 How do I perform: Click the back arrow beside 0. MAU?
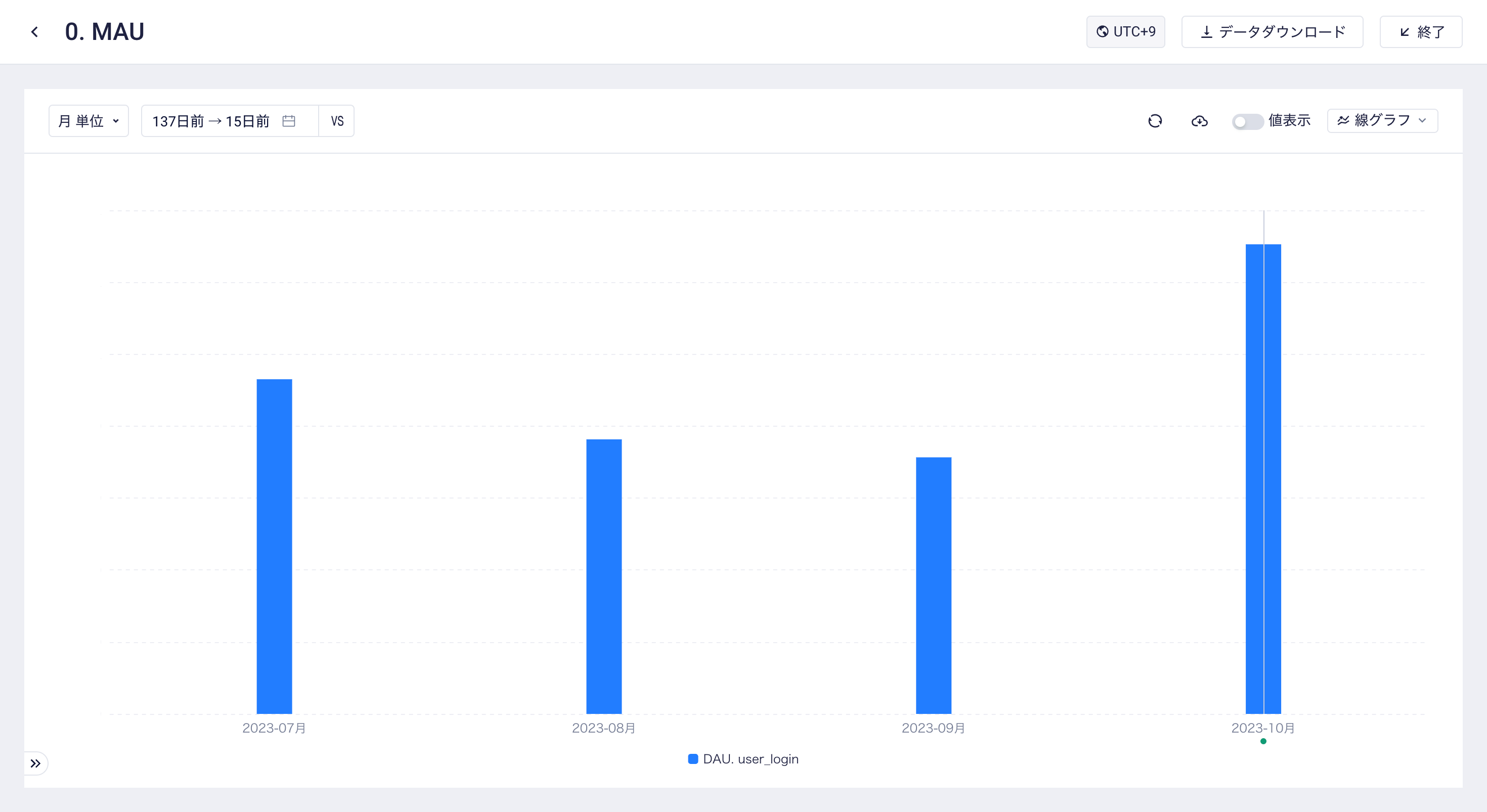(x=34, y=32)
